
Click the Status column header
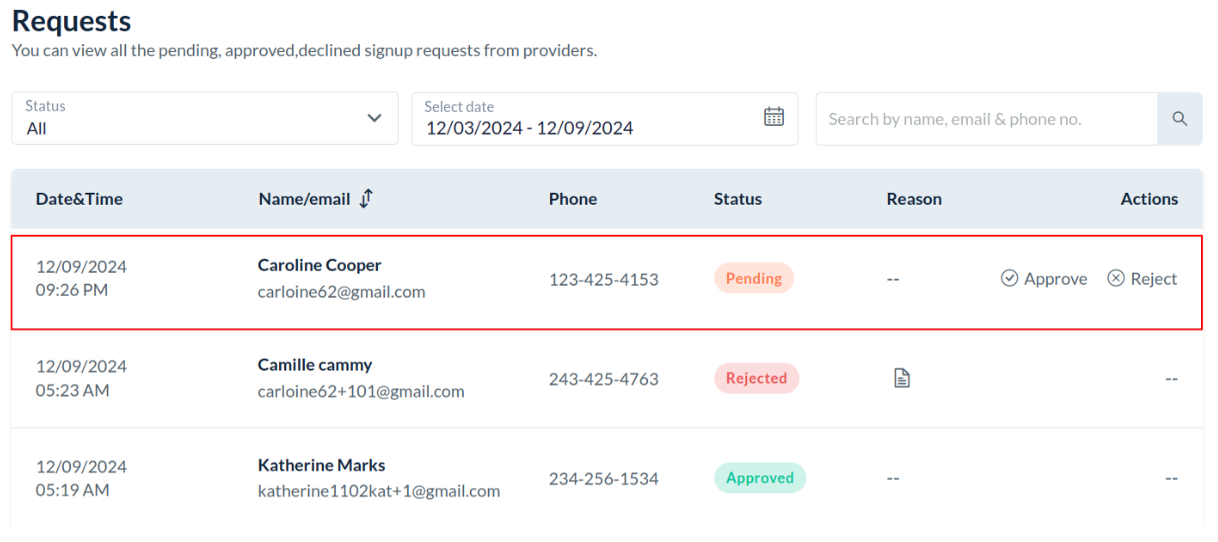(x=738, y=199)
